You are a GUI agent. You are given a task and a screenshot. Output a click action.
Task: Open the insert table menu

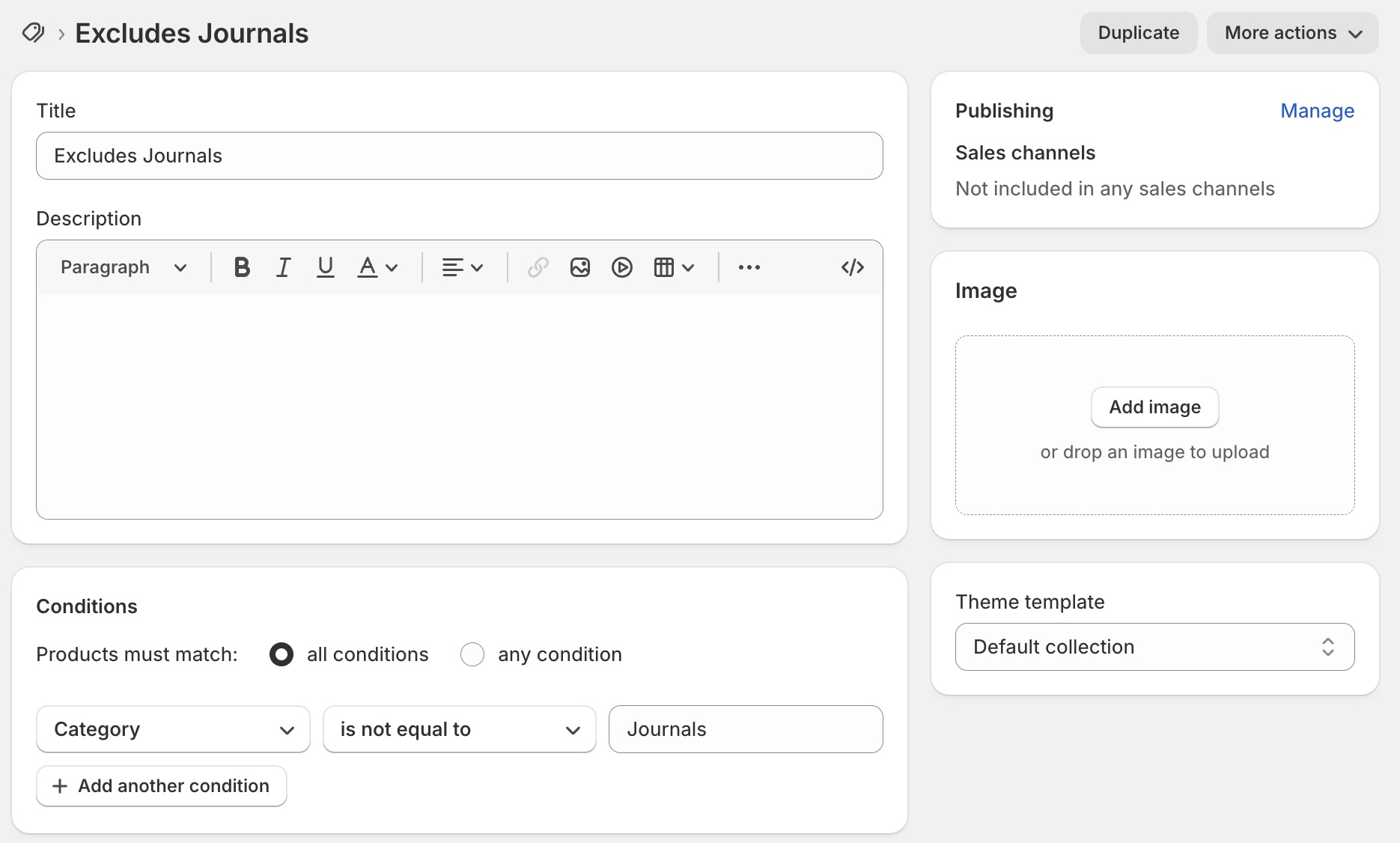pos(674,267)
